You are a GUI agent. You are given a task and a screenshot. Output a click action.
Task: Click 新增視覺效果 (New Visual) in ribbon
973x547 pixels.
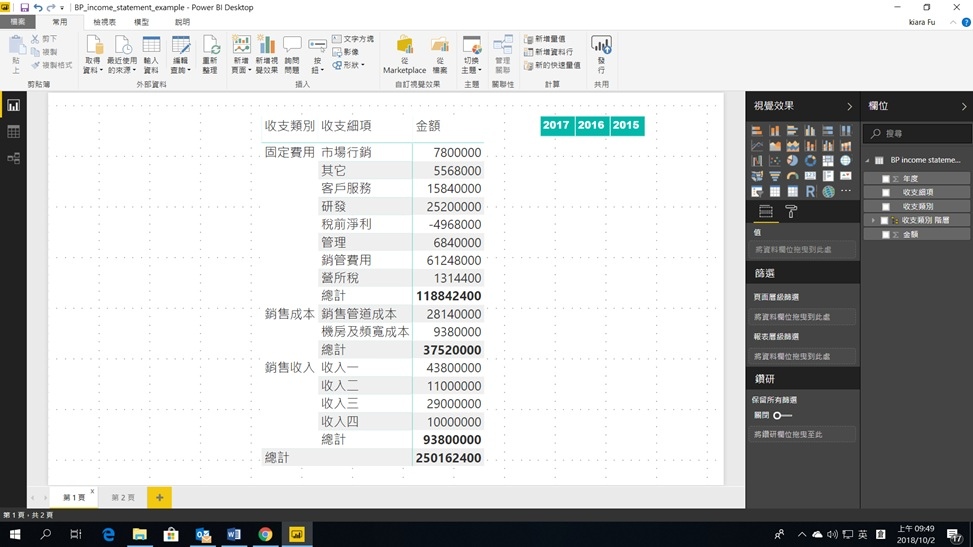[x=266, y=54]
